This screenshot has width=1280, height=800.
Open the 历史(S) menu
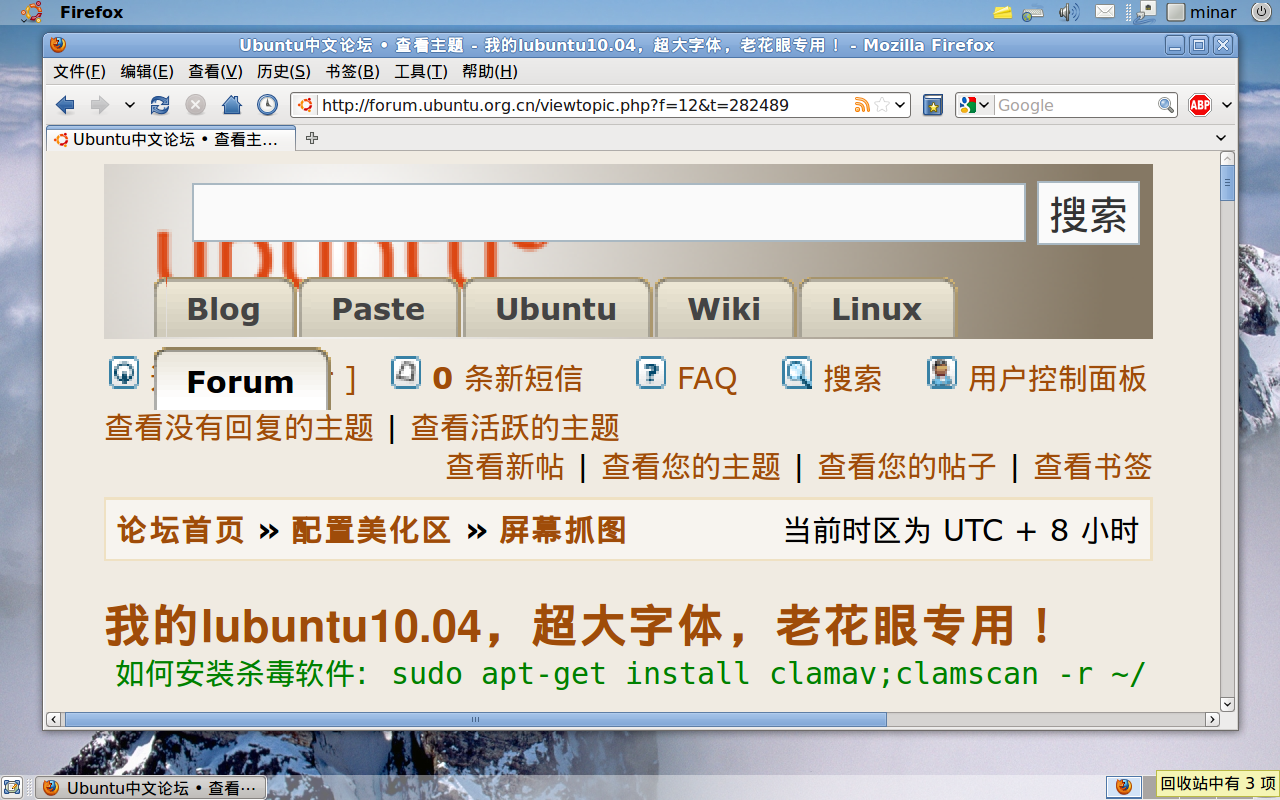point(284,72)
